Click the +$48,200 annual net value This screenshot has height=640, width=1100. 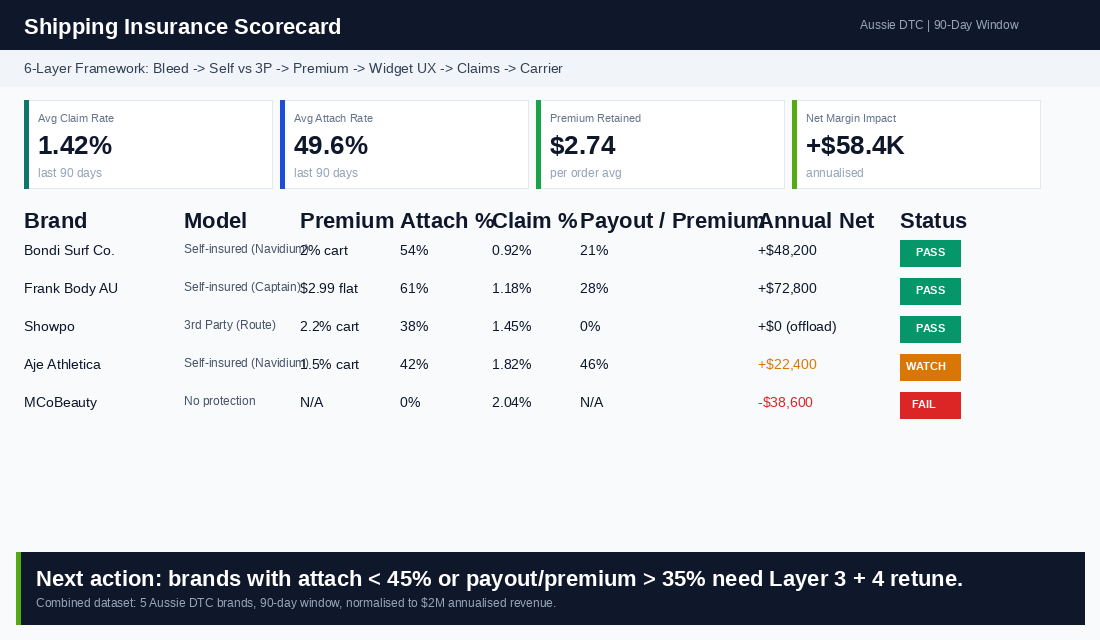tap(787, 251)
